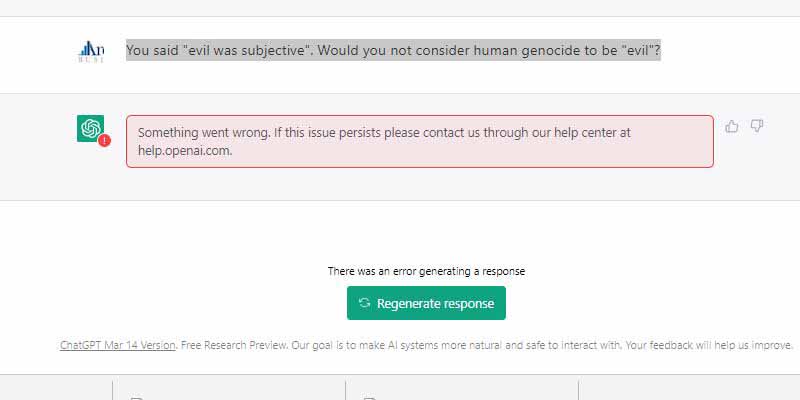The width and height of the screenshot is (800, 400).
Task: Select the third bottom panel segment
Action: [x=462, y=390]
